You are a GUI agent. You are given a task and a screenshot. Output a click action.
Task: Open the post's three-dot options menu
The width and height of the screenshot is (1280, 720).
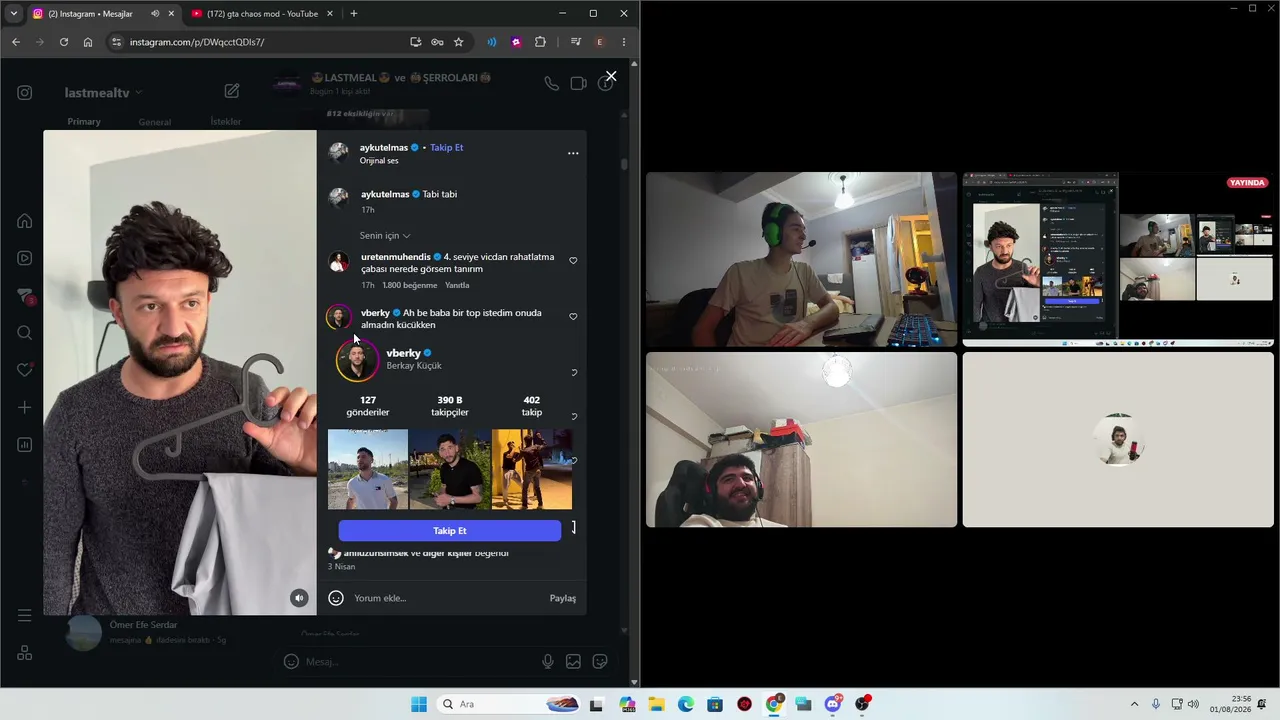click(x=573, y=153)
